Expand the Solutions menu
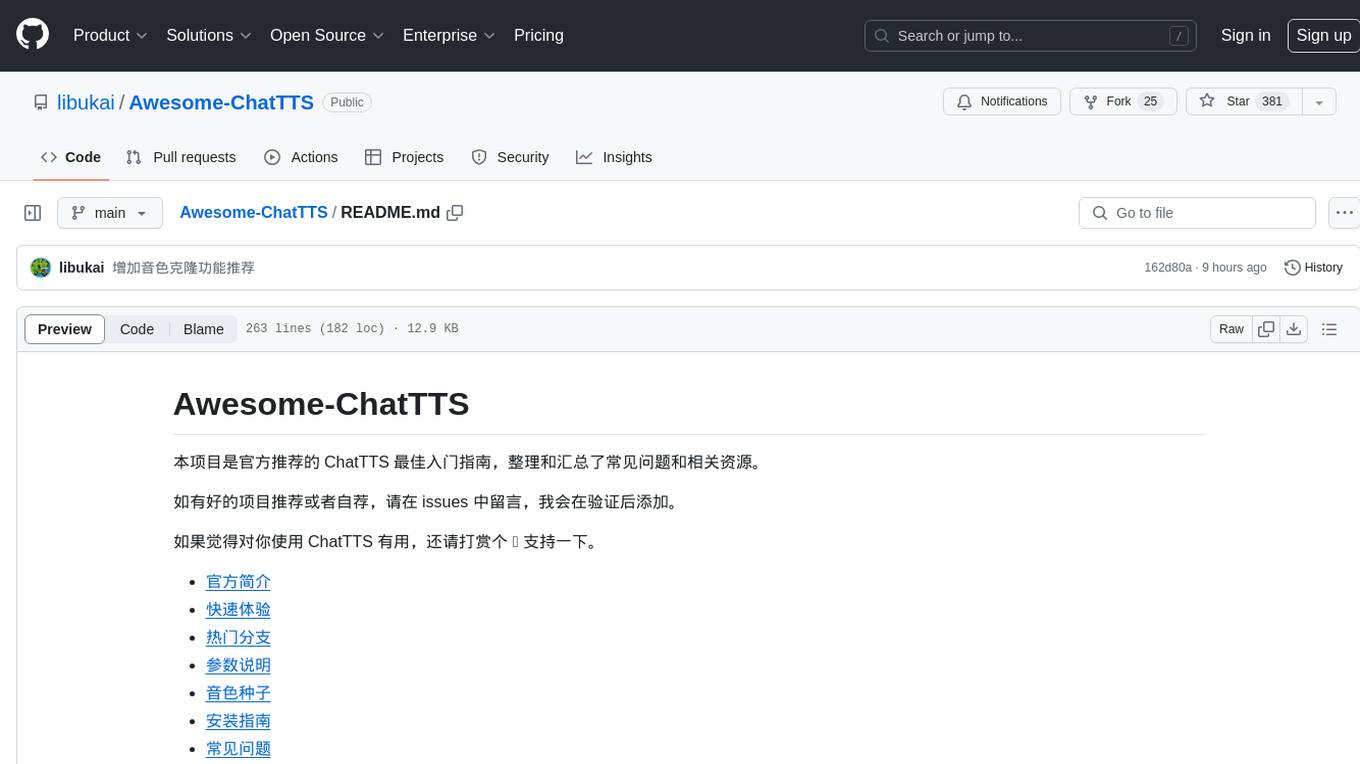This screenshot has width=1360, height=764. [x=207, y=35]
